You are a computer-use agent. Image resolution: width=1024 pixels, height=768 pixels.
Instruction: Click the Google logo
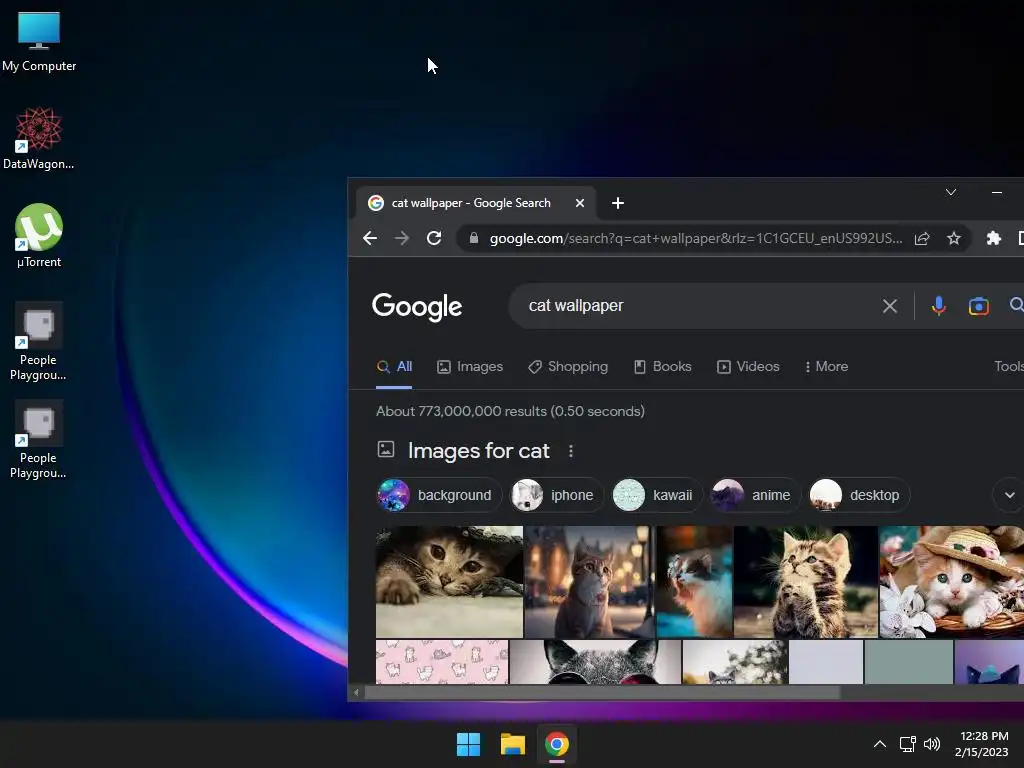[x=417, y=306]
